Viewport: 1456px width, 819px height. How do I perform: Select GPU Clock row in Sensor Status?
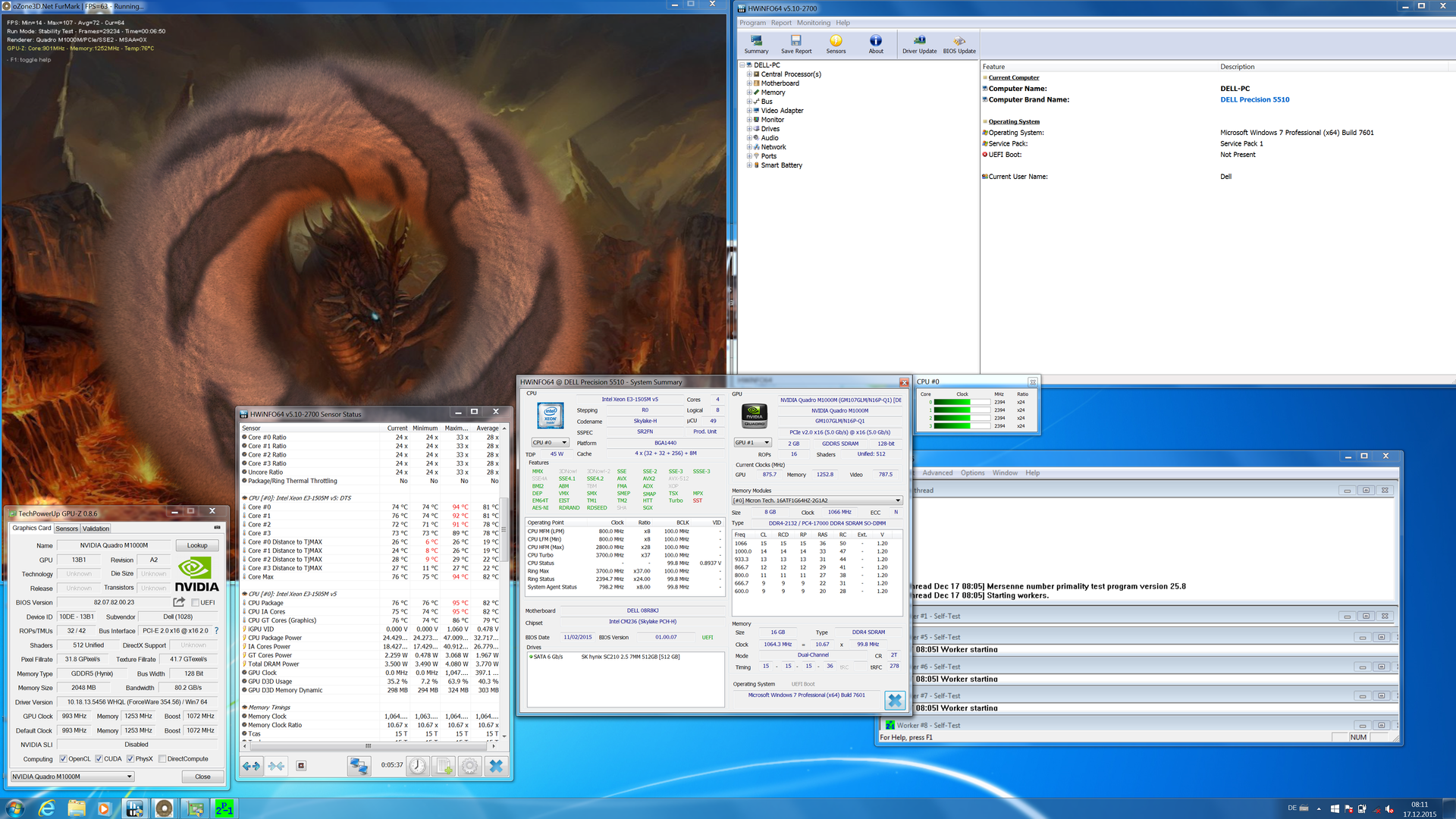(372, 673)
